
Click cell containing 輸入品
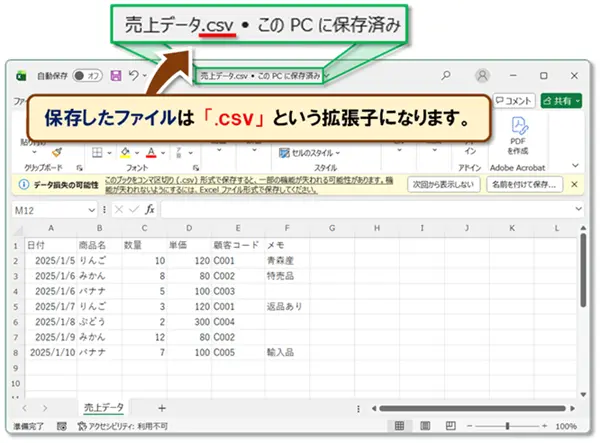click(x=287, y=352)
